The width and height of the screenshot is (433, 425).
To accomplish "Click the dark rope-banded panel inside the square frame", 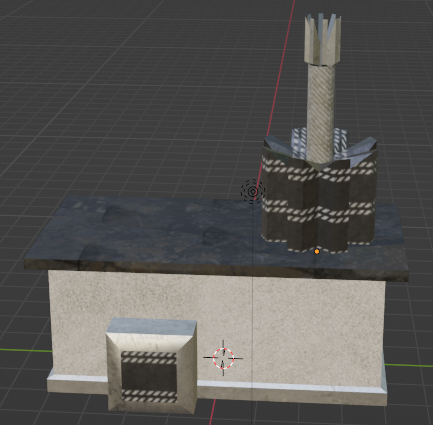I will point(149,377).
